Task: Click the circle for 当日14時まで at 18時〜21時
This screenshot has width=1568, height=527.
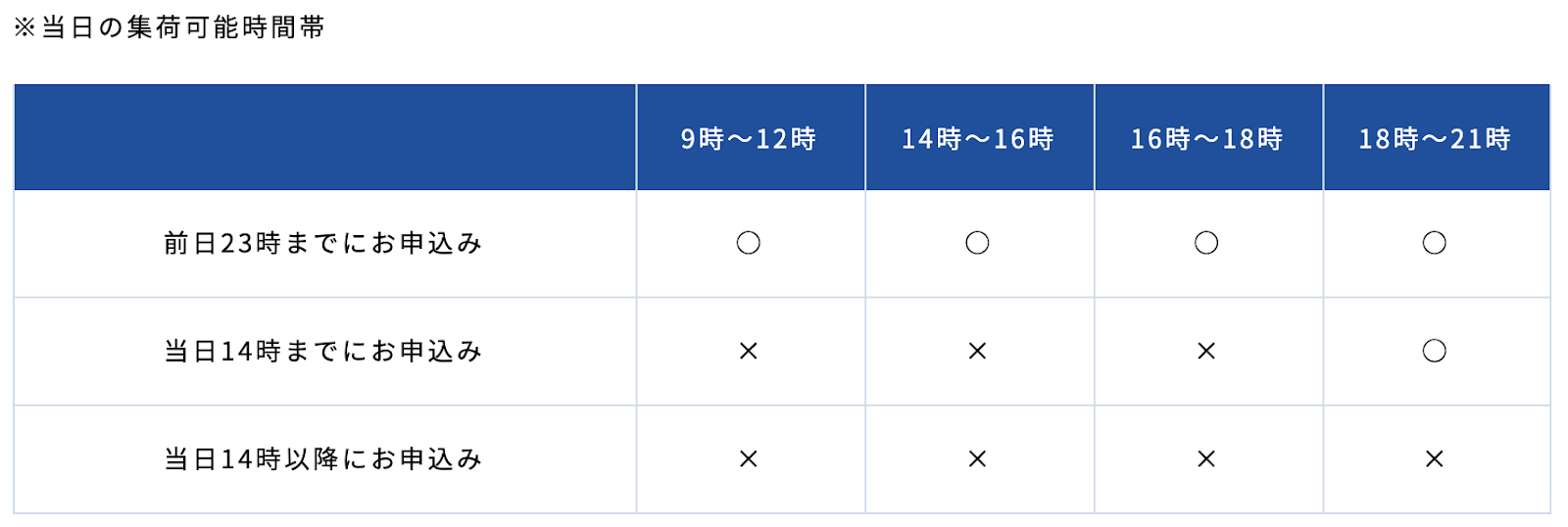Action: click(1435, 351)
